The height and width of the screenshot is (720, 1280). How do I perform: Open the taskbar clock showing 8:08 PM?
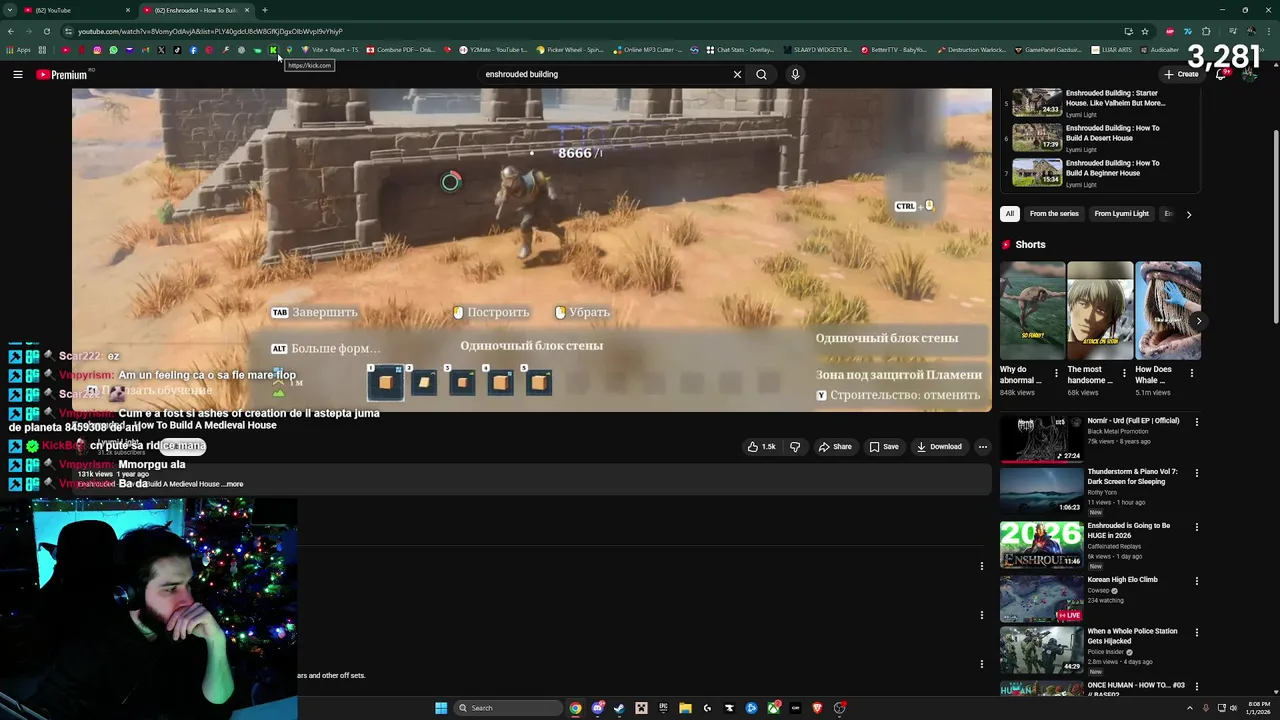tap(1257, 708)
